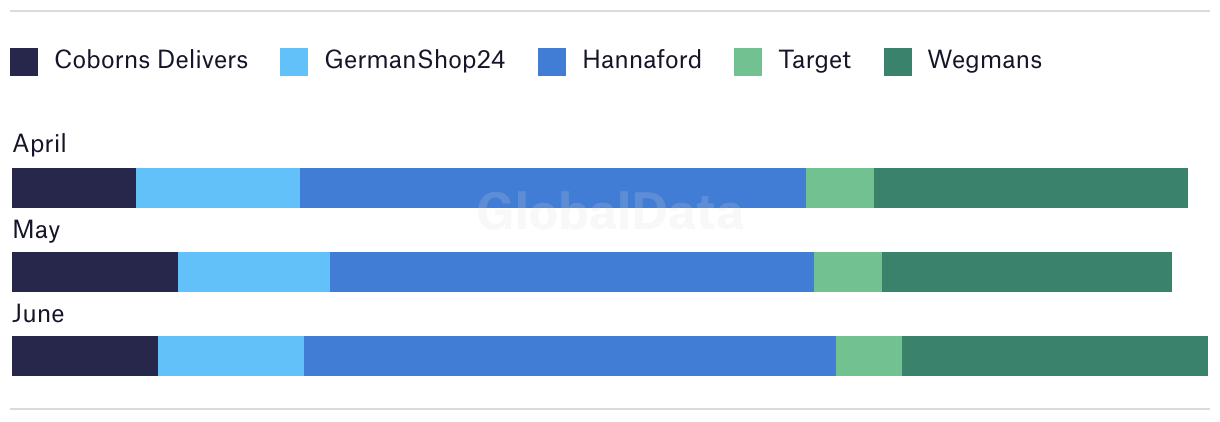Click the GermanShop24 legend color swatch
The height and width of the screenshot is (422, 1220).
294,62
